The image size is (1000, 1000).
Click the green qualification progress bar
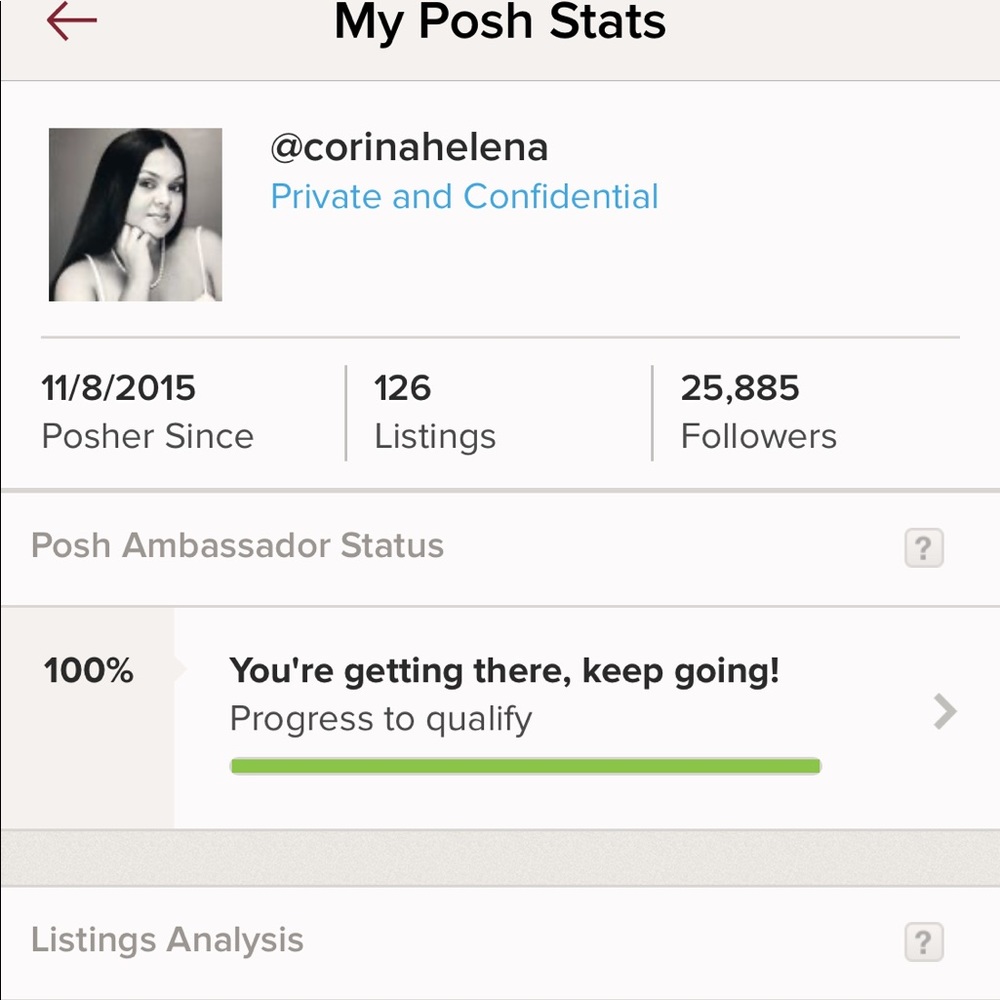pyautogui.click(x=525, y=764)
